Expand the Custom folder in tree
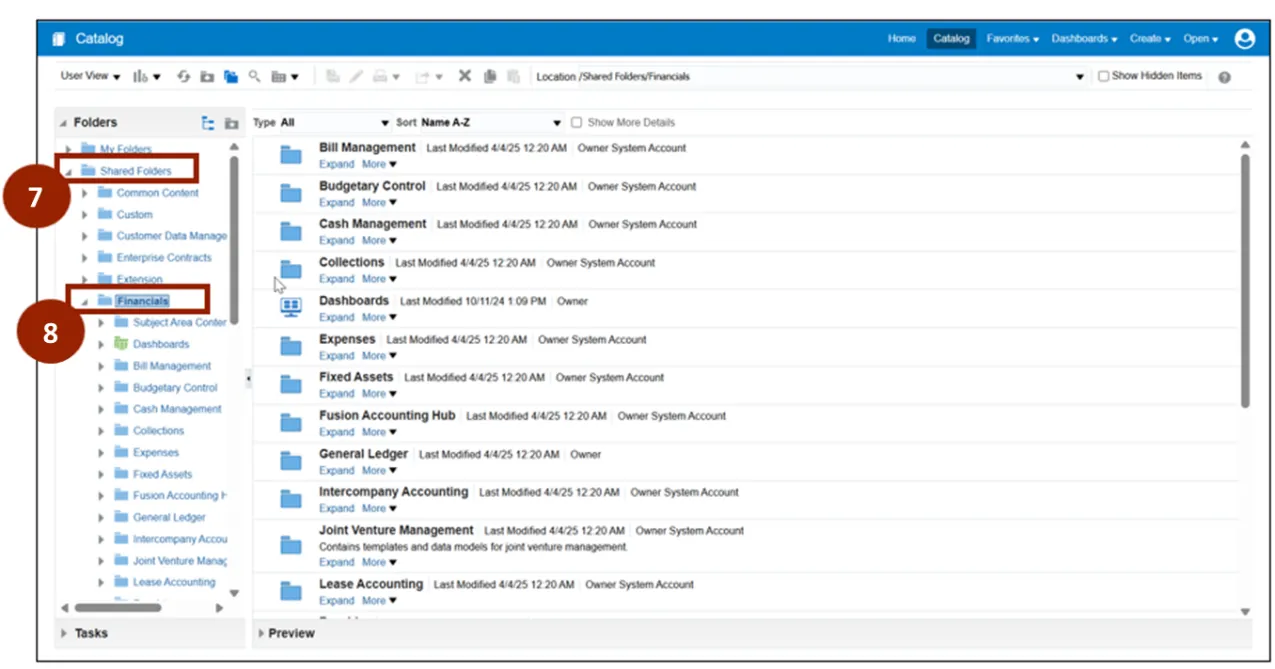Viewport: 1275px width, 669px height. tap(85, 215)
